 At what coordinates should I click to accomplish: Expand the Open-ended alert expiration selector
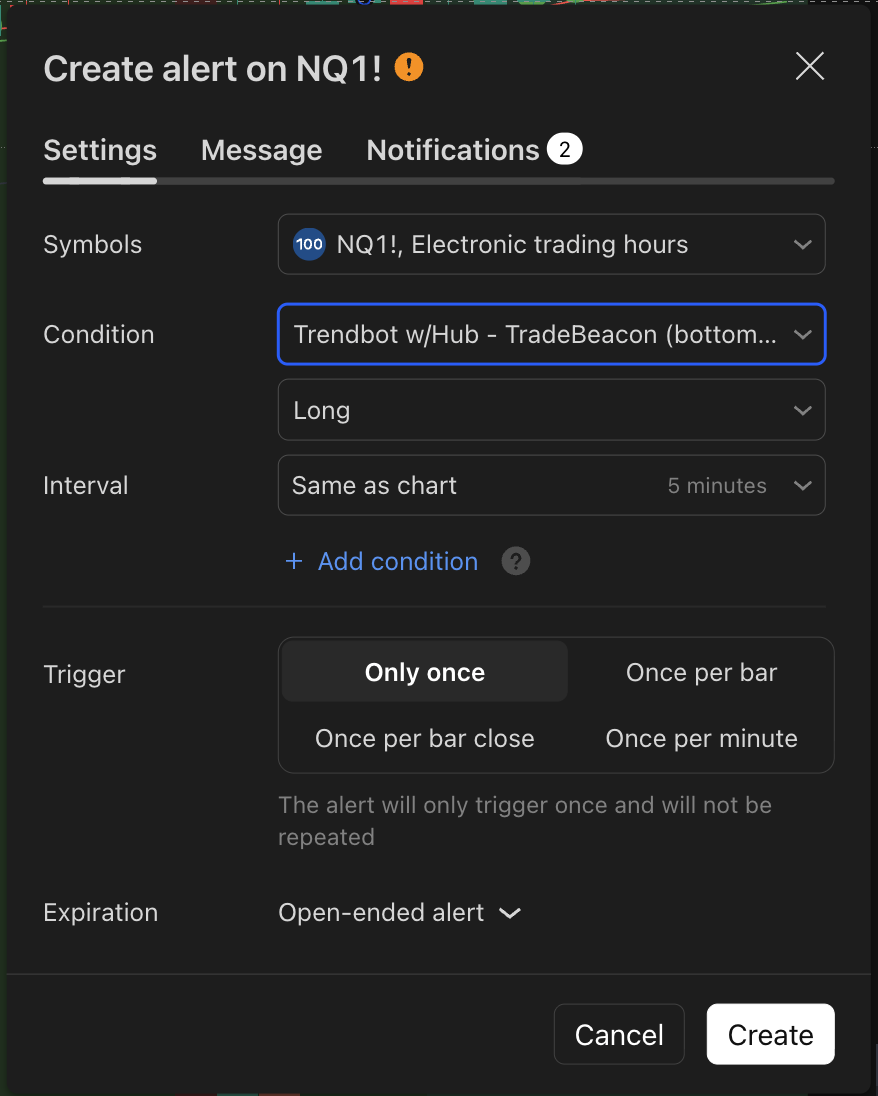coord(399,912)
